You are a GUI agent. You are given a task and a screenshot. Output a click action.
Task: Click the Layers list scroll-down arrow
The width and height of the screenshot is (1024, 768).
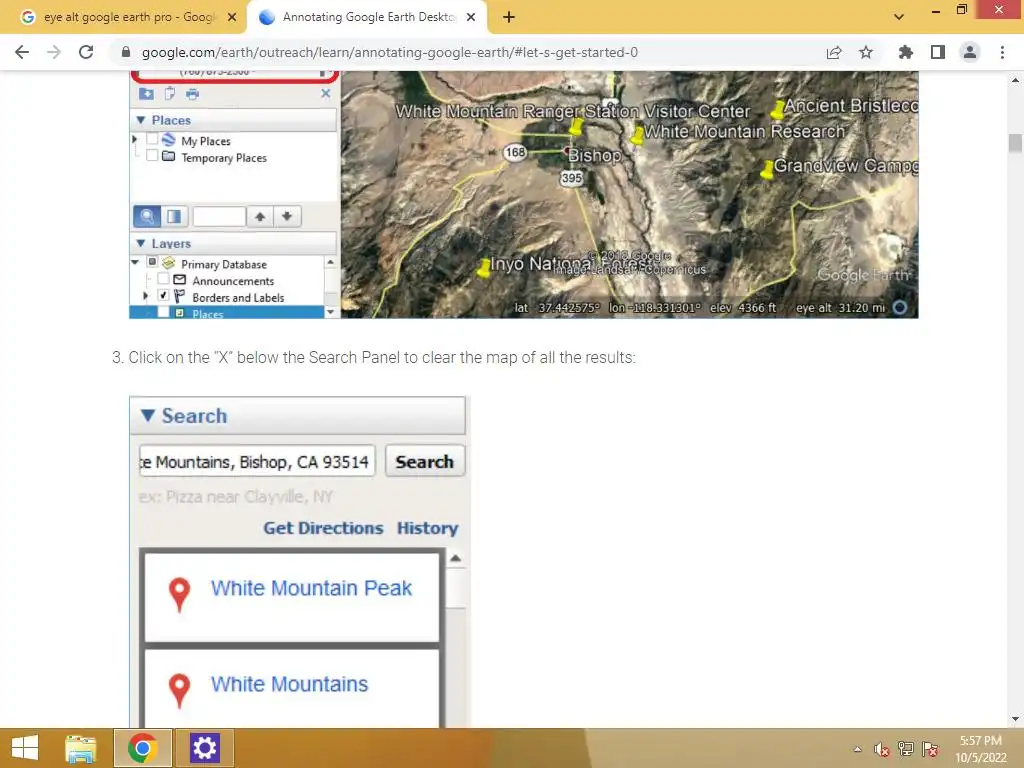[x=330, y=312]
